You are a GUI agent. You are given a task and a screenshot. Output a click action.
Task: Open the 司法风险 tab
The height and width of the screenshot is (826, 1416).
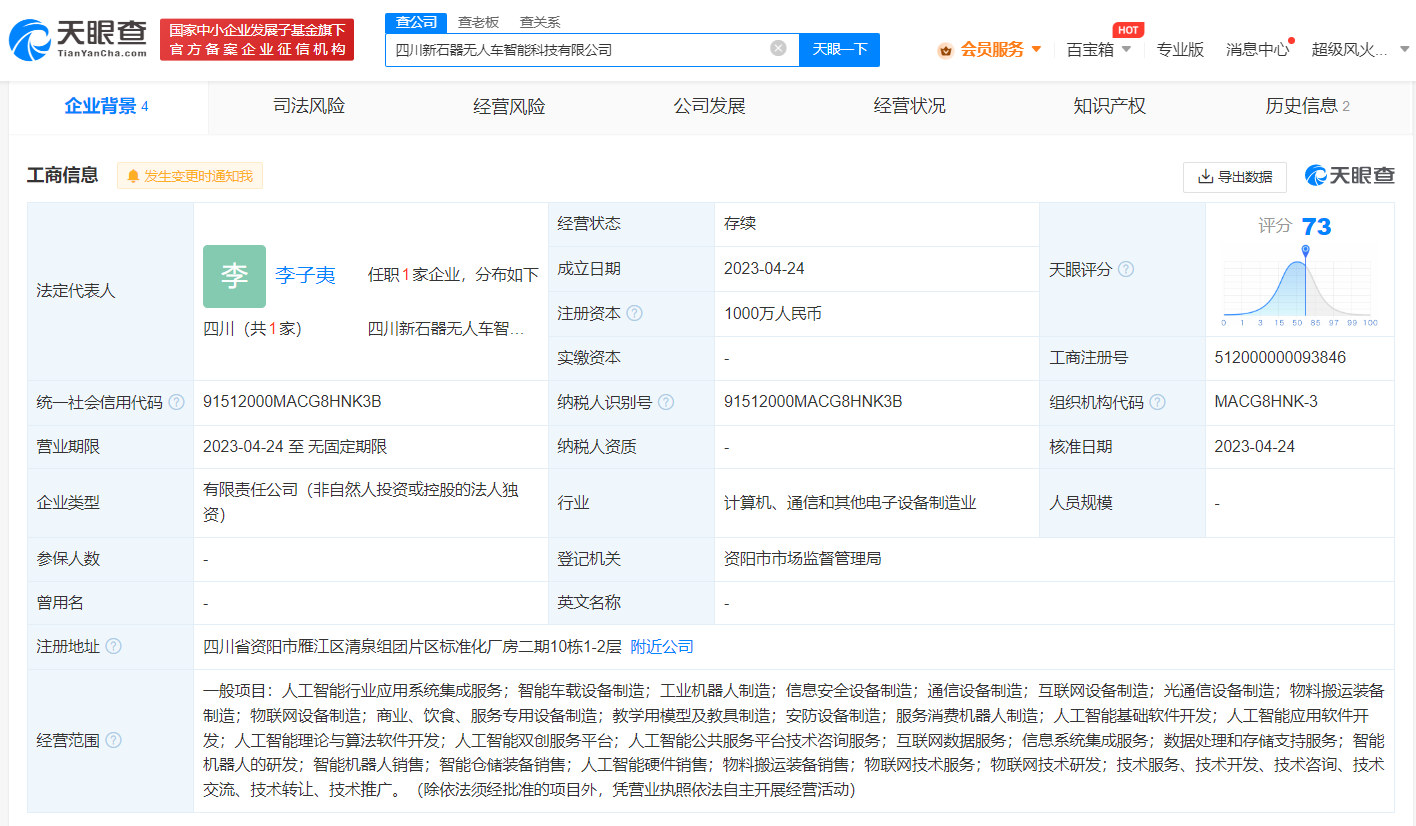pyautogui.click(x=309, y=106)
